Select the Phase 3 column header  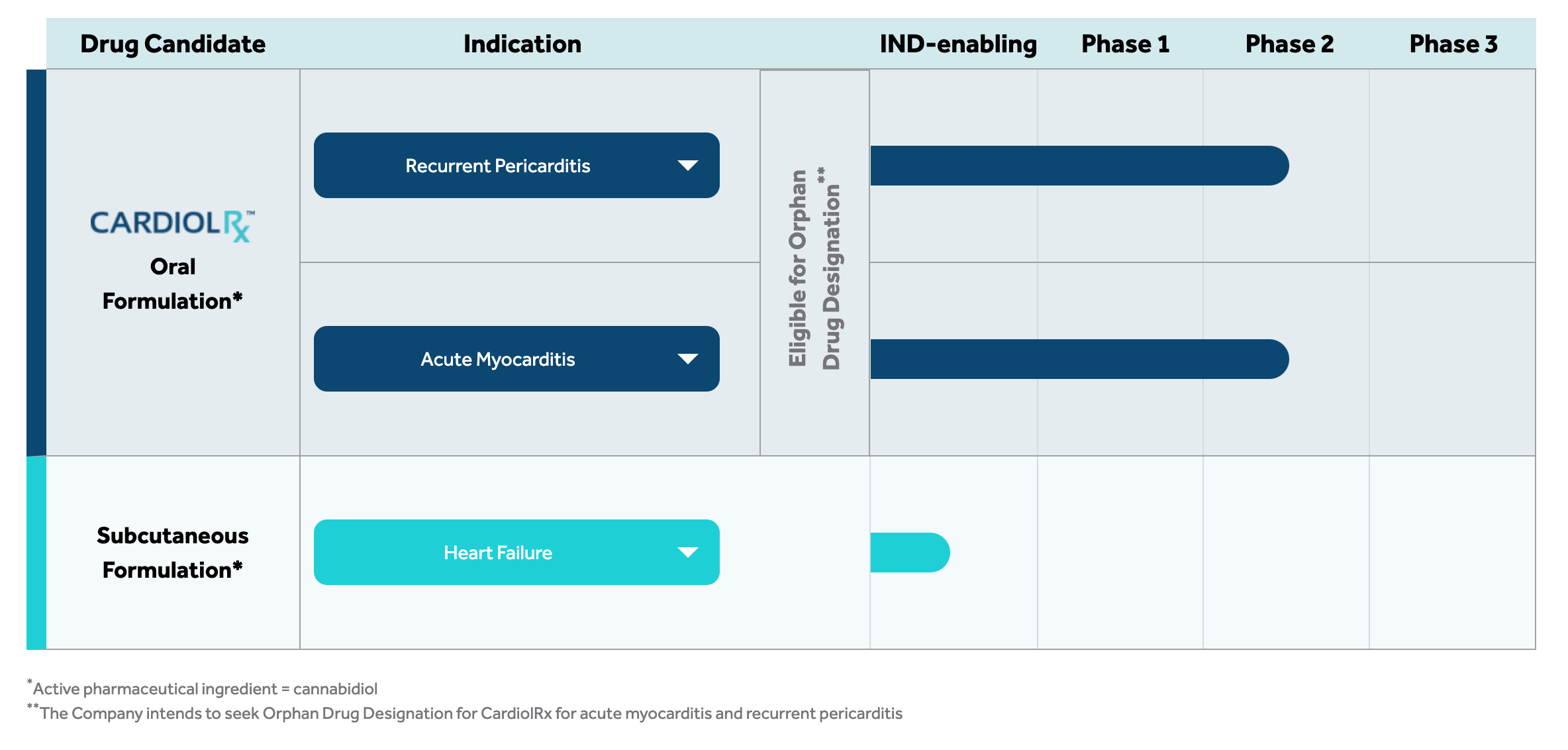coord(1453,44)
